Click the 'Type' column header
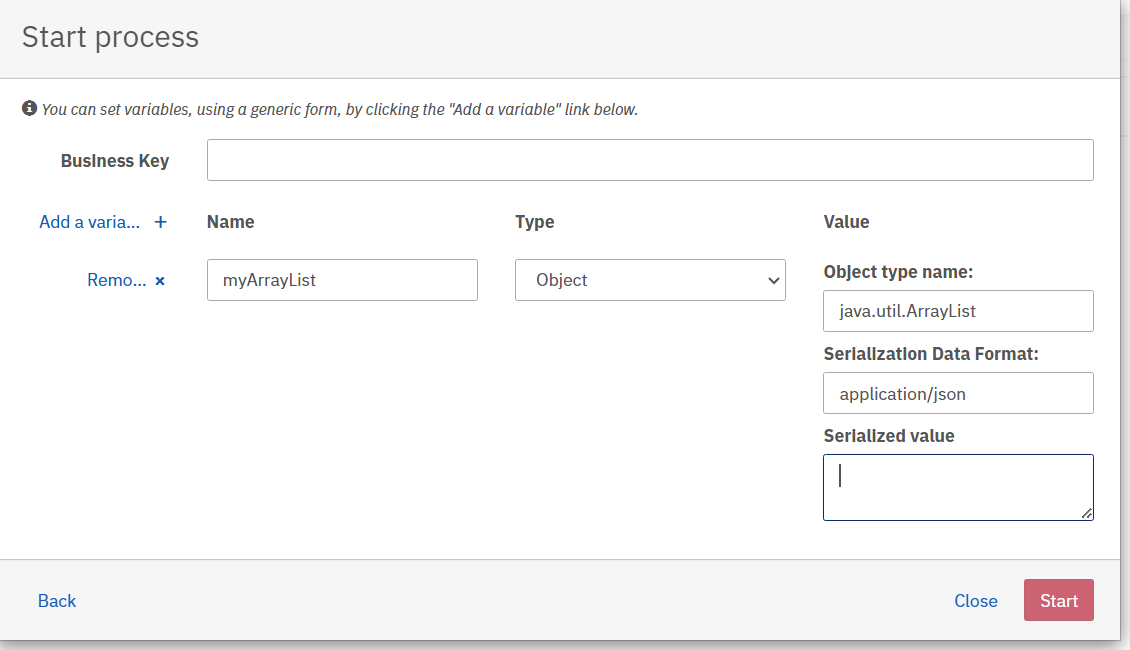1130x650 pixels. [535, 222]
